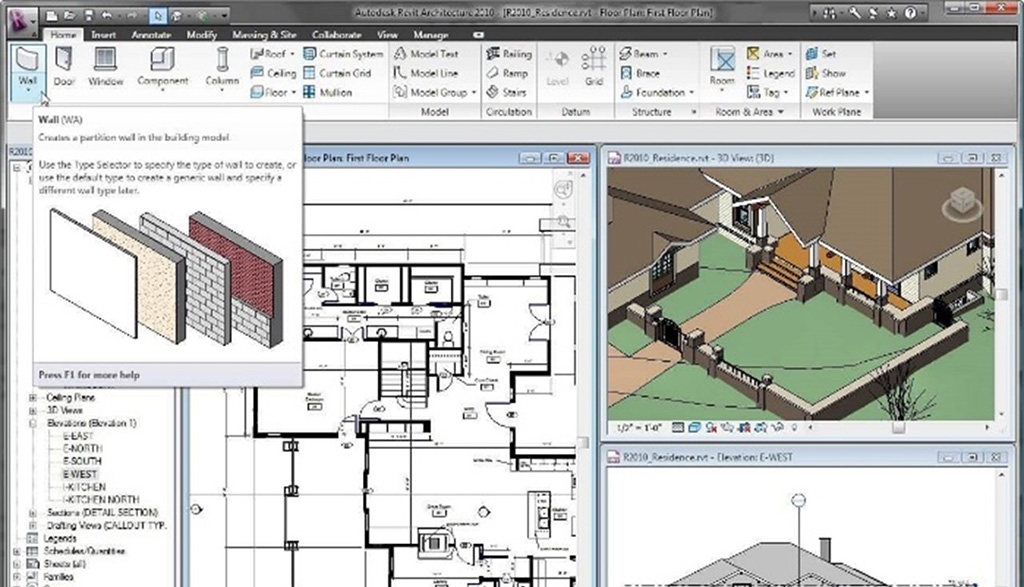The image size is (1024, 587).
Task: Select the Ramp tool
Action: tap(507, 73)
